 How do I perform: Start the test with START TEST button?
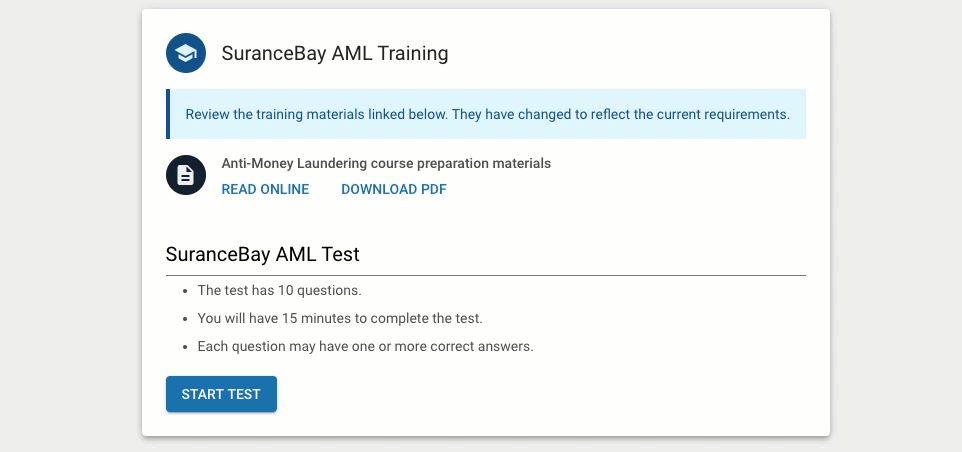[x=221, y=394]
